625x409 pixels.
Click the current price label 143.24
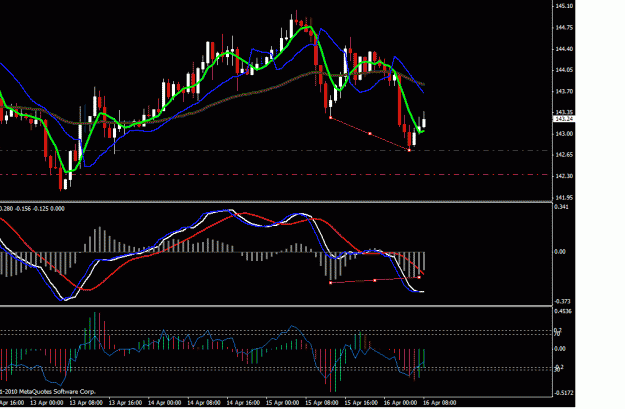564,119
